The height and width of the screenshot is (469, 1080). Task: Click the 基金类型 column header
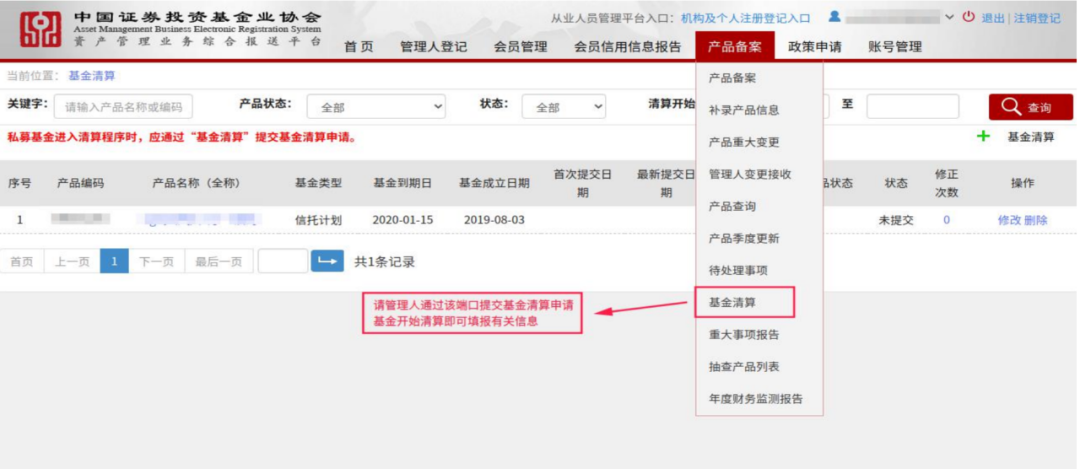[x=318, y=183]
